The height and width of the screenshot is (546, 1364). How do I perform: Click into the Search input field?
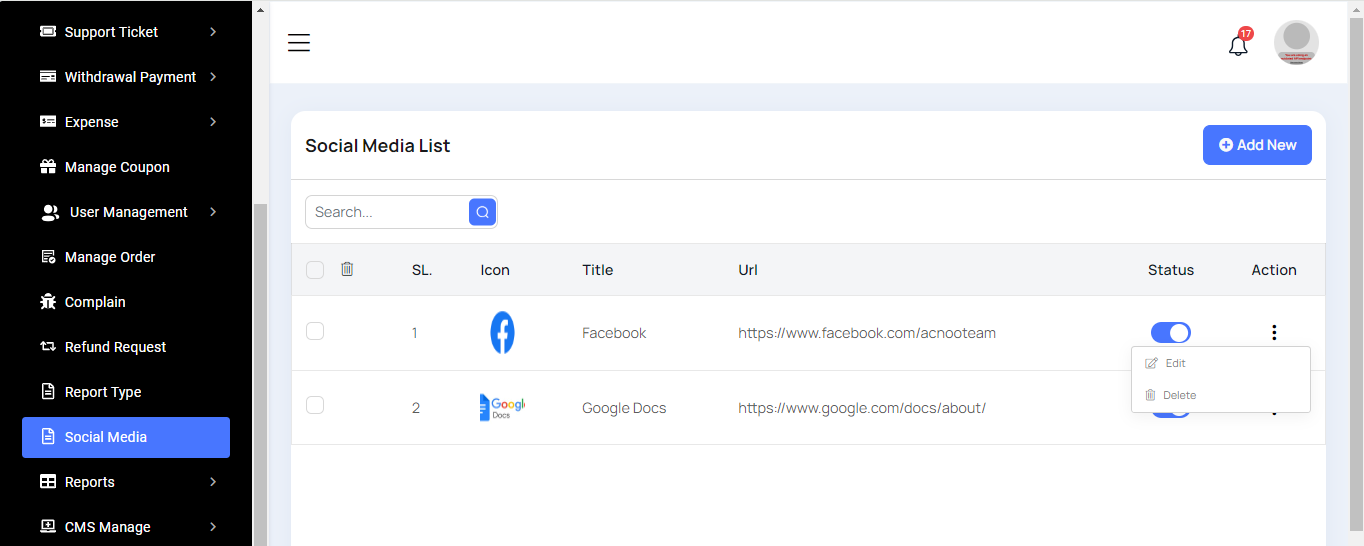387,212
